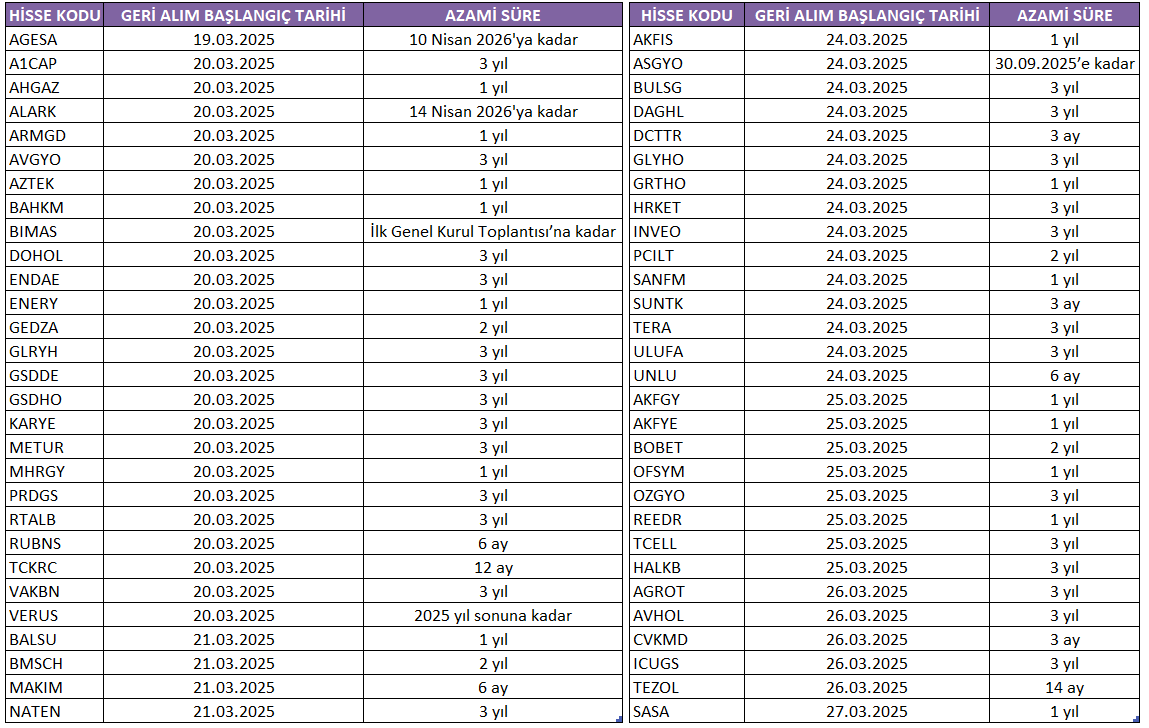Click the PCILT cell
The height and width of the screenshot is (728, 1149).
(x=687, y=256)
